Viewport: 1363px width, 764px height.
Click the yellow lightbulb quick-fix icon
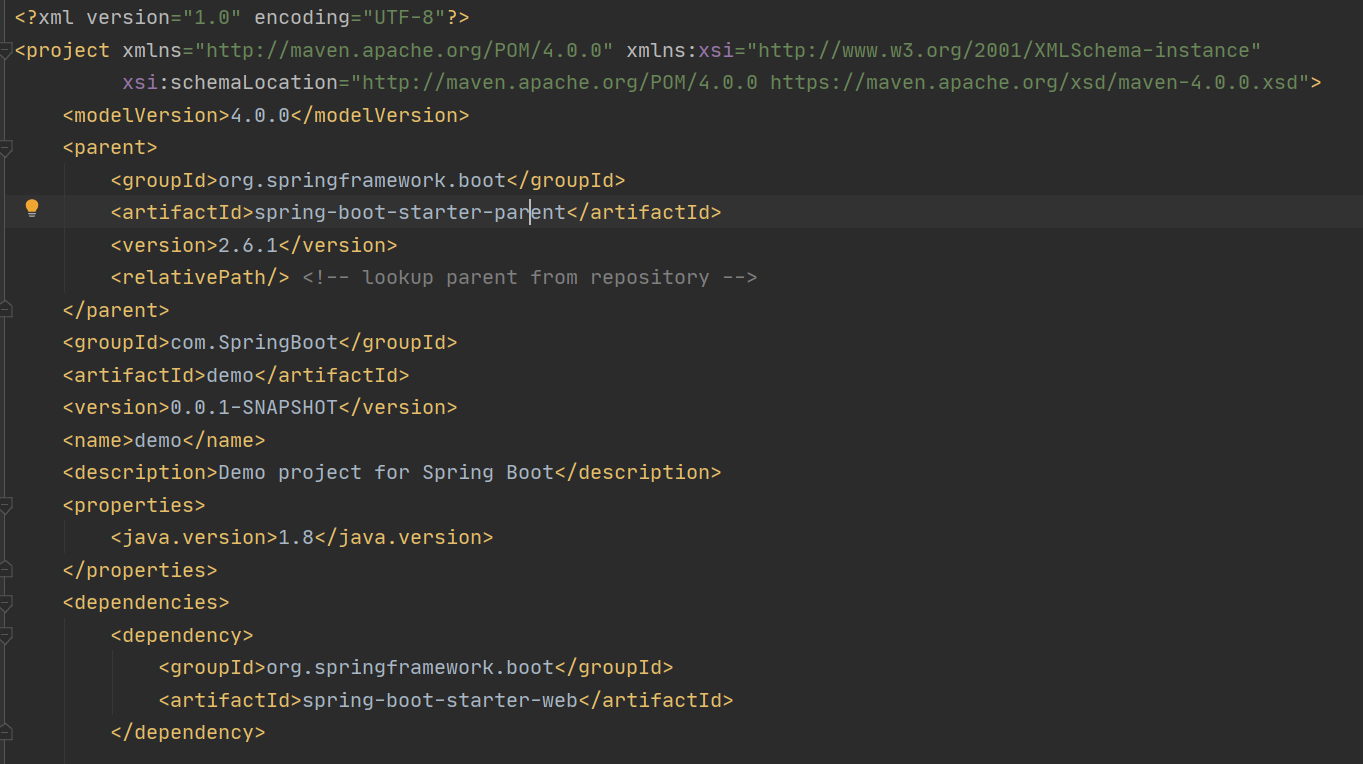pos(32,208)
